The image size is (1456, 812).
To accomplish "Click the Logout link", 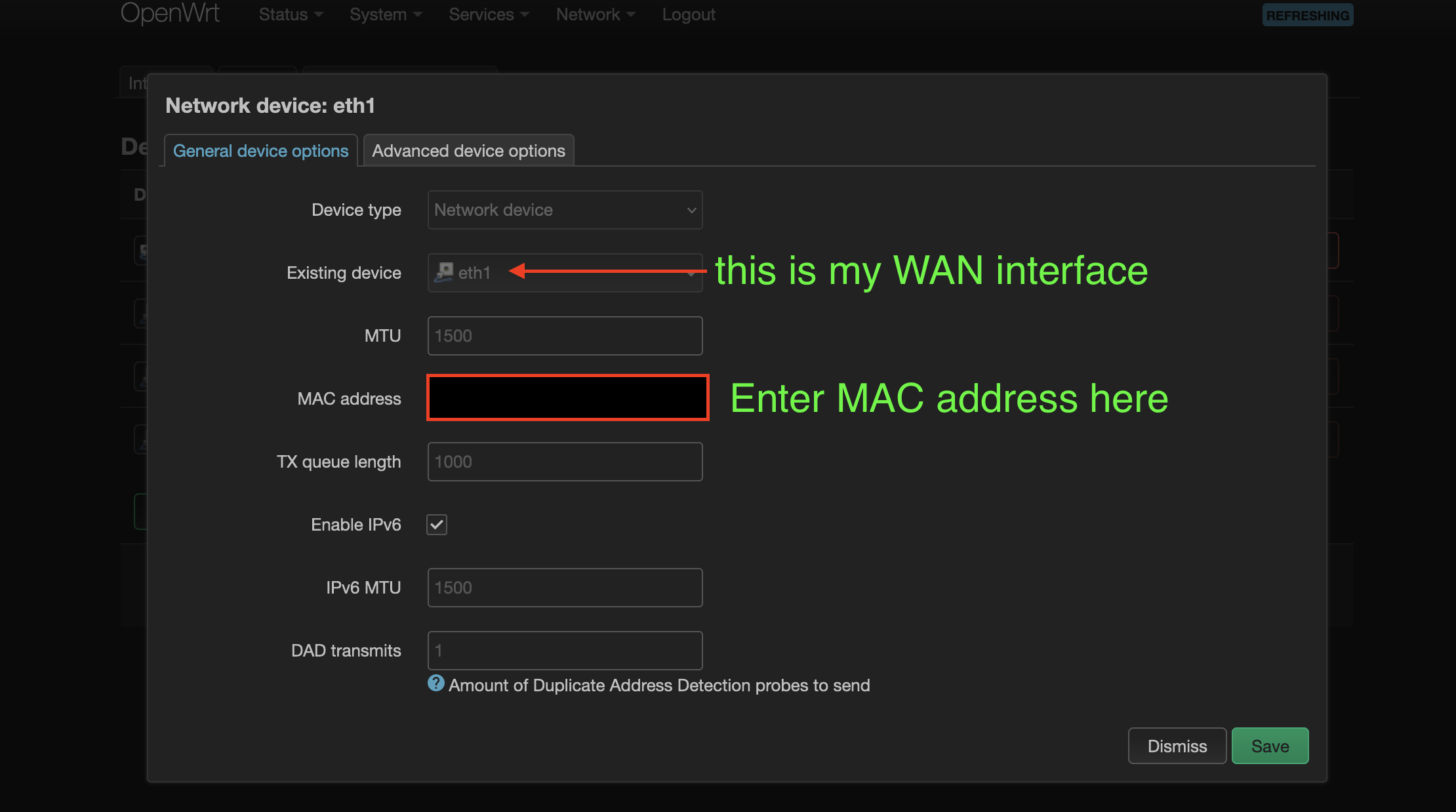I will [689, 14].
